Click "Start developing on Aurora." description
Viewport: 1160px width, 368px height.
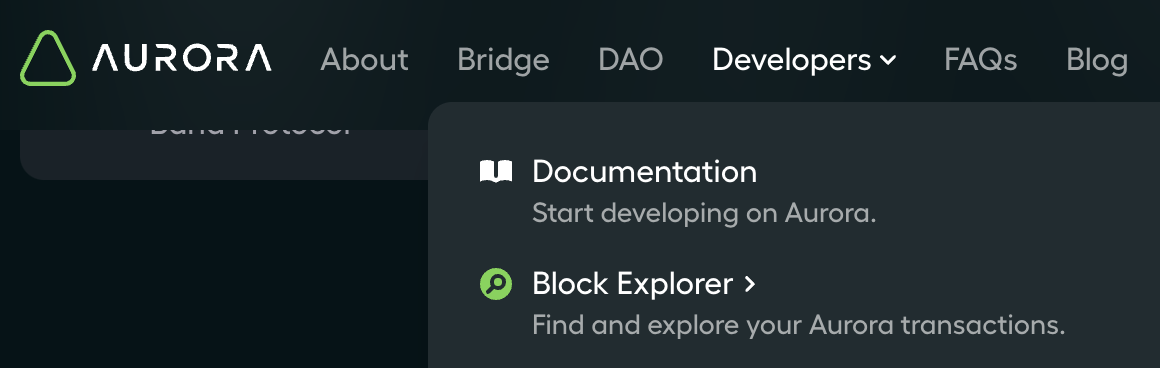click(x=704, y=214)
